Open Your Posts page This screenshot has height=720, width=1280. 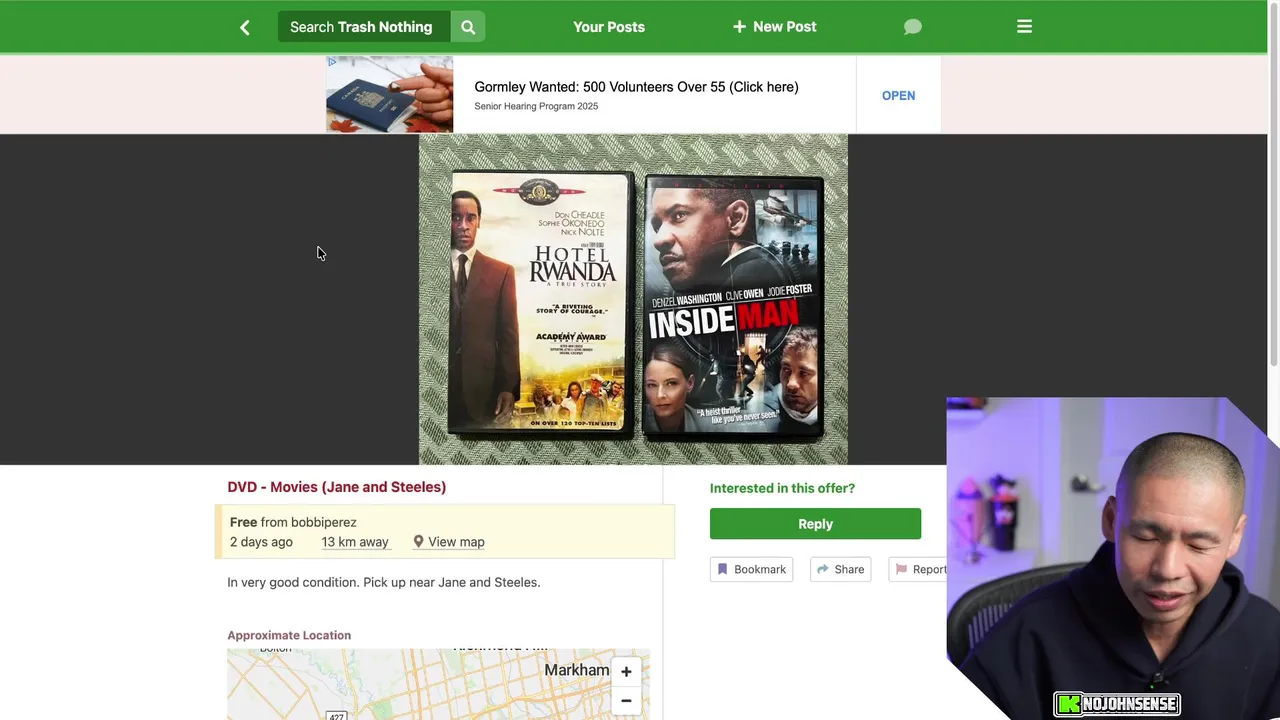click(609, 27)
